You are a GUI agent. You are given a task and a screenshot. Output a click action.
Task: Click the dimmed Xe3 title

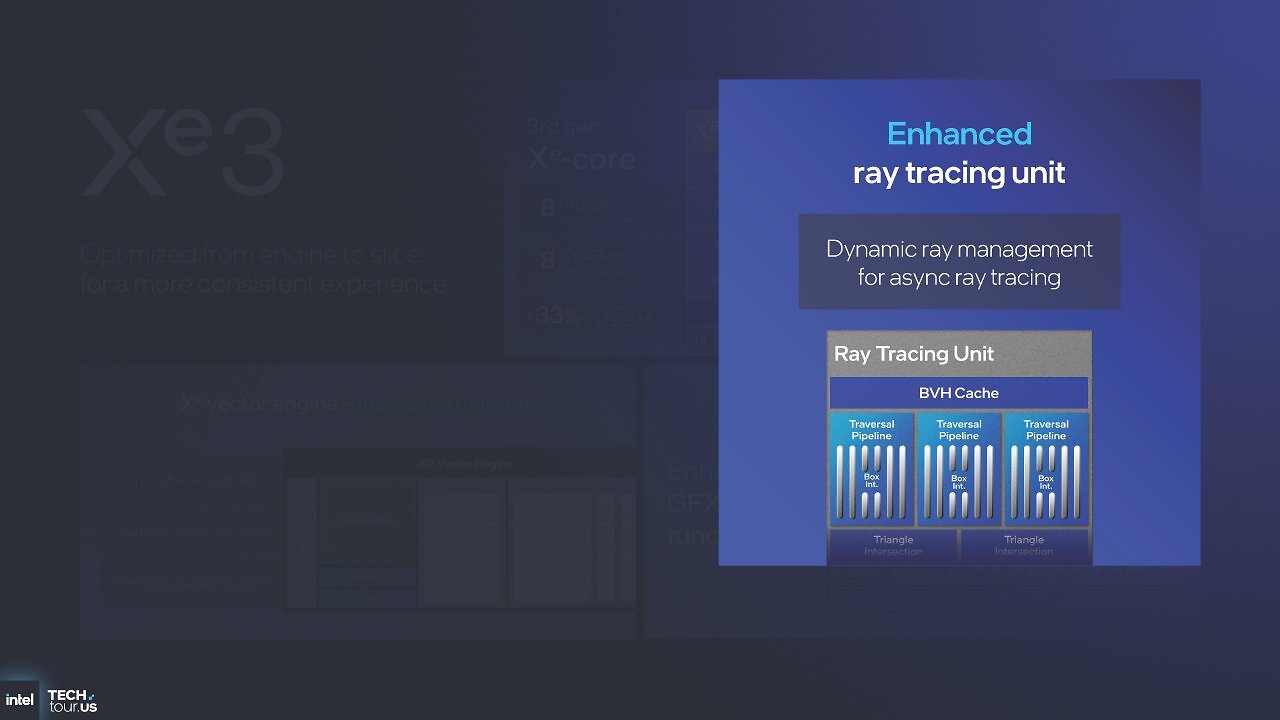pyautogui.click(x=182, y=151)
